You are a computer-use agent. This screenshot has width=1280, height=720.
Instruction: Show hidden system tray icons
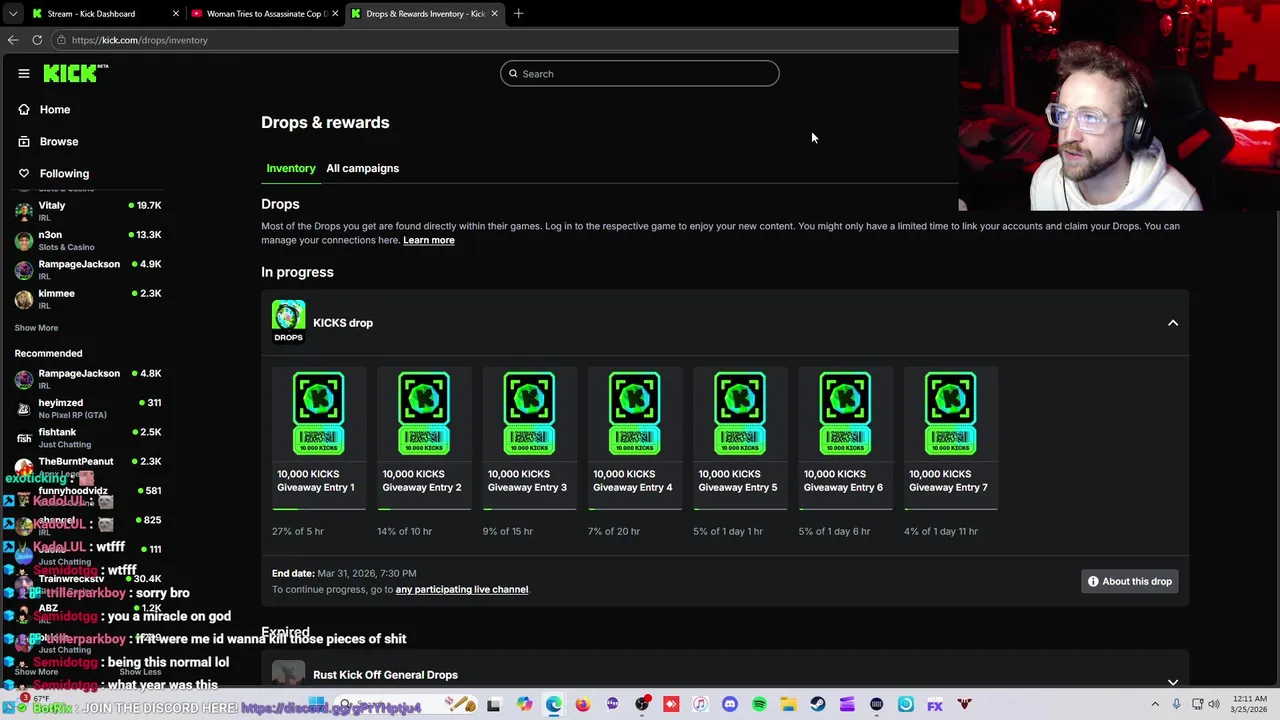(1155, 705)
